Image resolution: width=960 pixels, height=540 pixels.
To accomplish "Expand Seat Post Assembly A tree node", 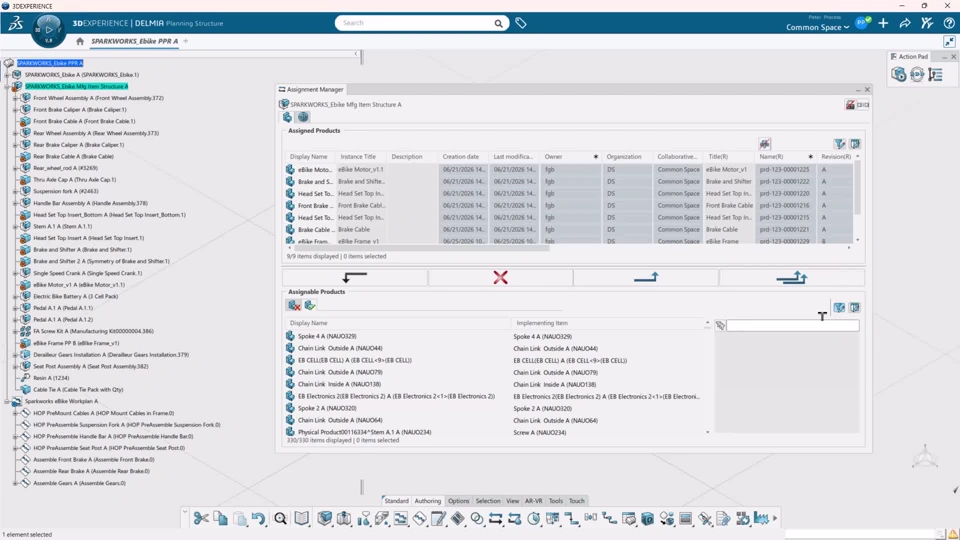I will [16, 366].
